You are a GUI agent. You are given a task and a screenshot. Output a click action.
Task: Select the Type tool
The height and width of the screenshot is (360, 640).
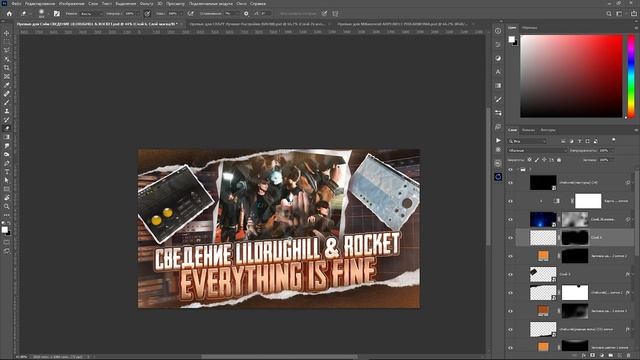coord(7,172)
